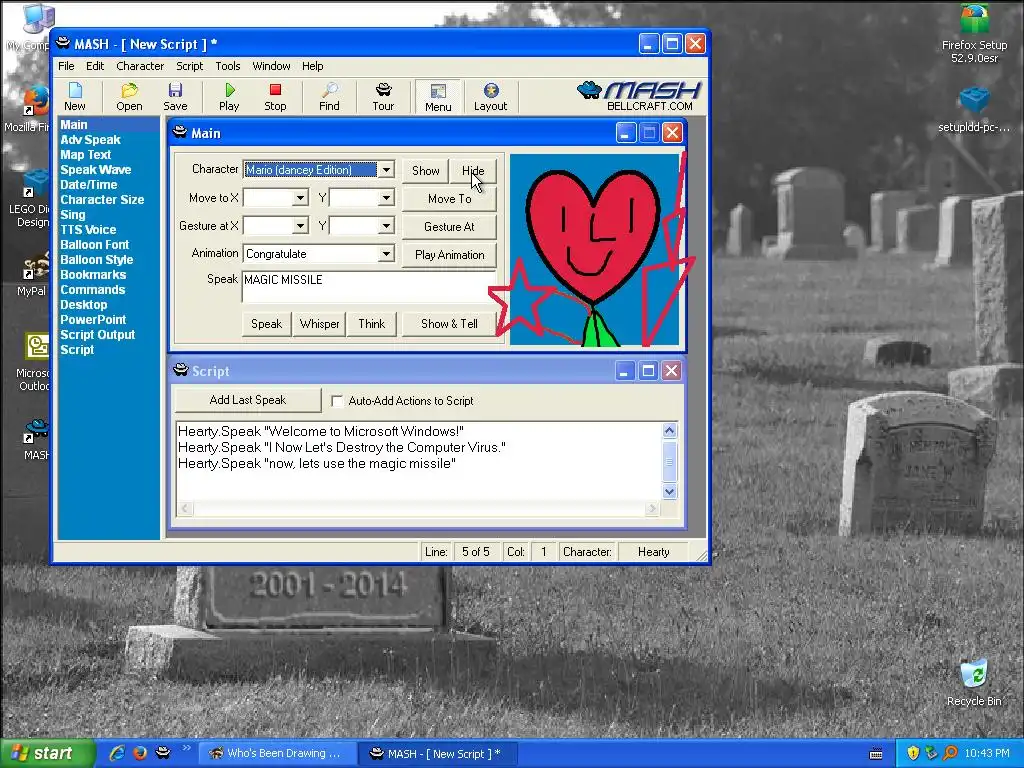Open the Windows Start menu
The image size is (1024, 768).
click(47, 753)
